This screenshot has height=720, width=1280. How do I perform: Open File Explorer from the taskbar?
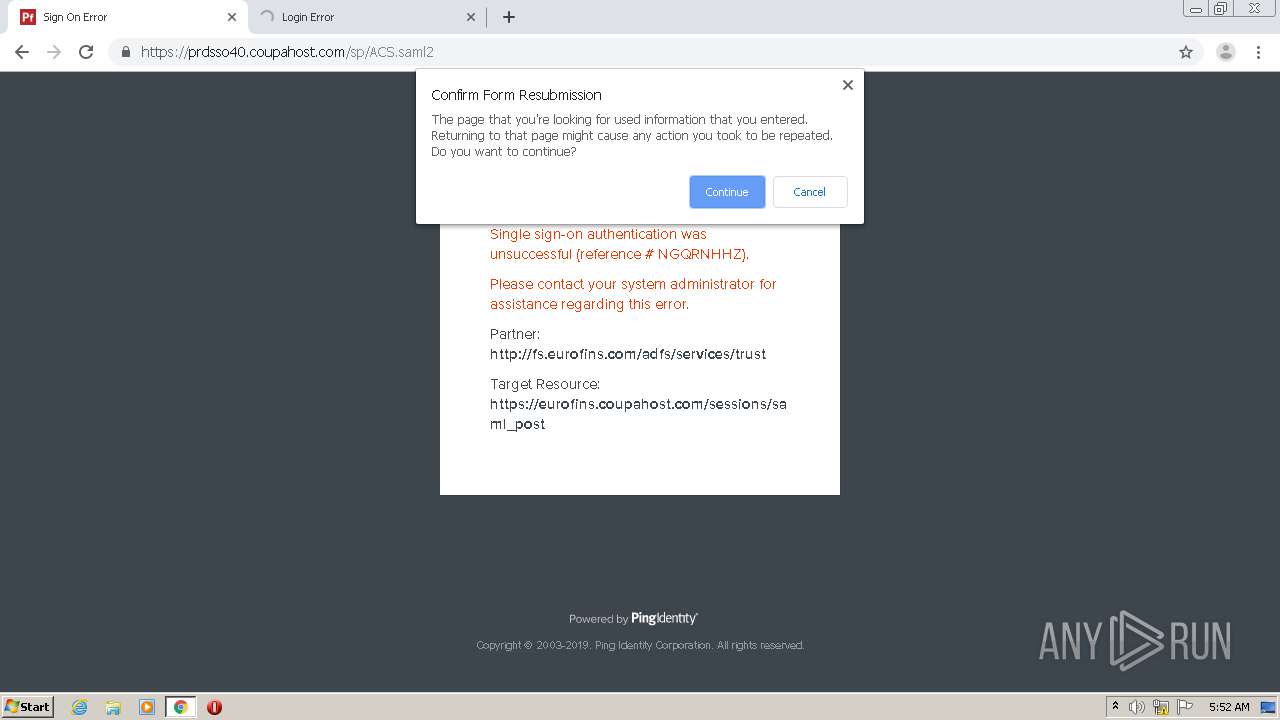(x=113, y=707)
